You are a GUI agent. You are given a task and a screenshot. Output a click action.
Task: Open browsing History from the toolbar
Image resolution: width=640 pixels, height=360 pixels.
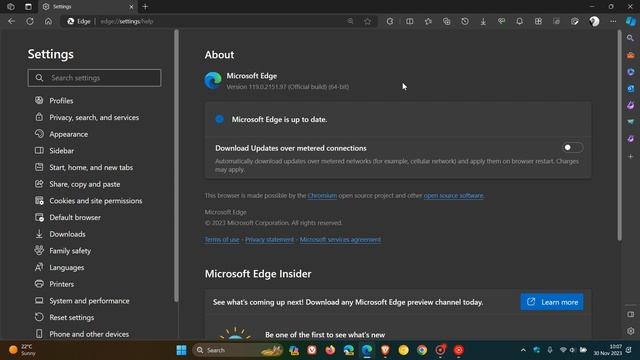[x=465, y=21]
